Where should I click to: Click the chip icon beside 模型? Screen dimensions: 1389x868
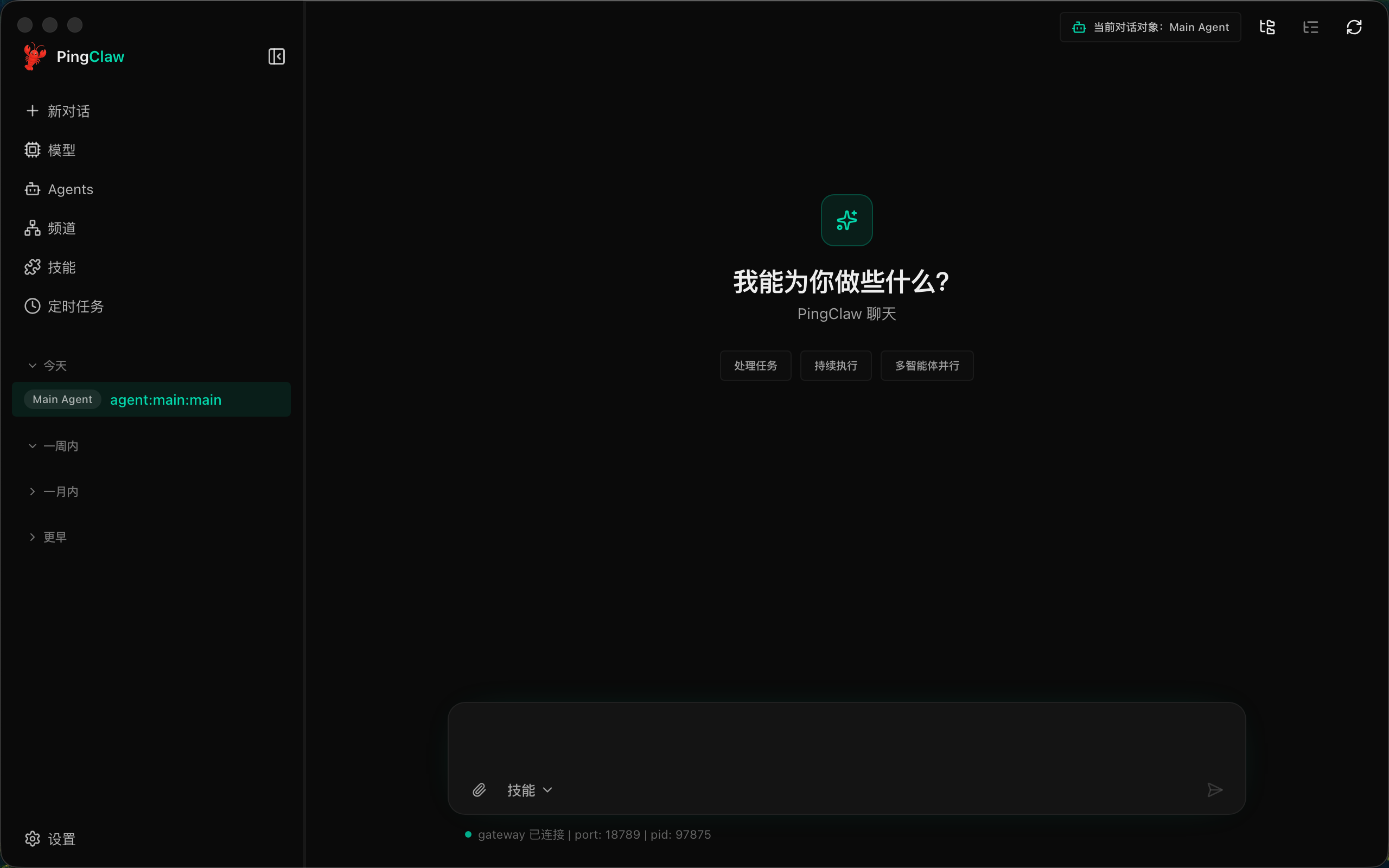pos(33,150)
